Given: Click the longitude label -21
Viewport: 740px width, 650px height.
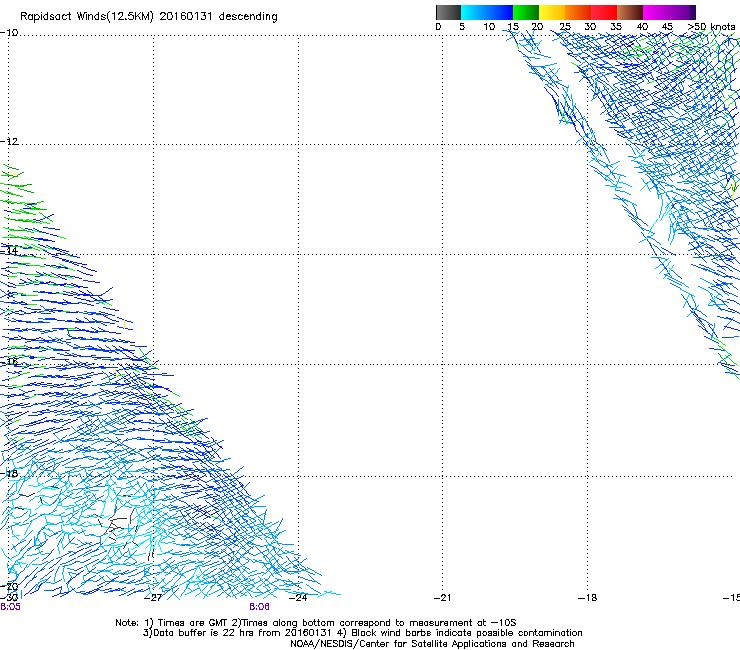Looking at the screenshot, I should [x=443, y=598].
